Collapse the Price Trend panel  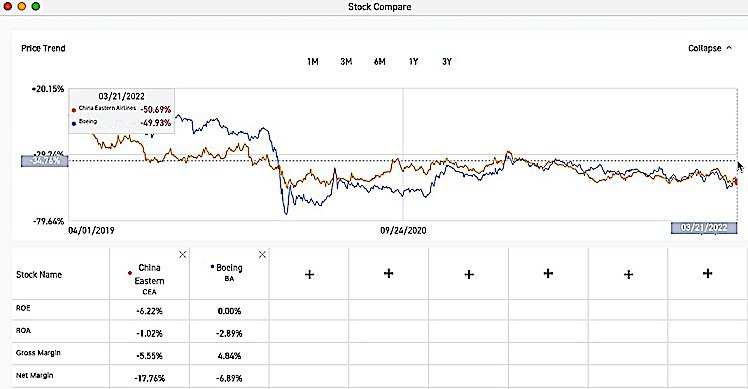point(710,48)
